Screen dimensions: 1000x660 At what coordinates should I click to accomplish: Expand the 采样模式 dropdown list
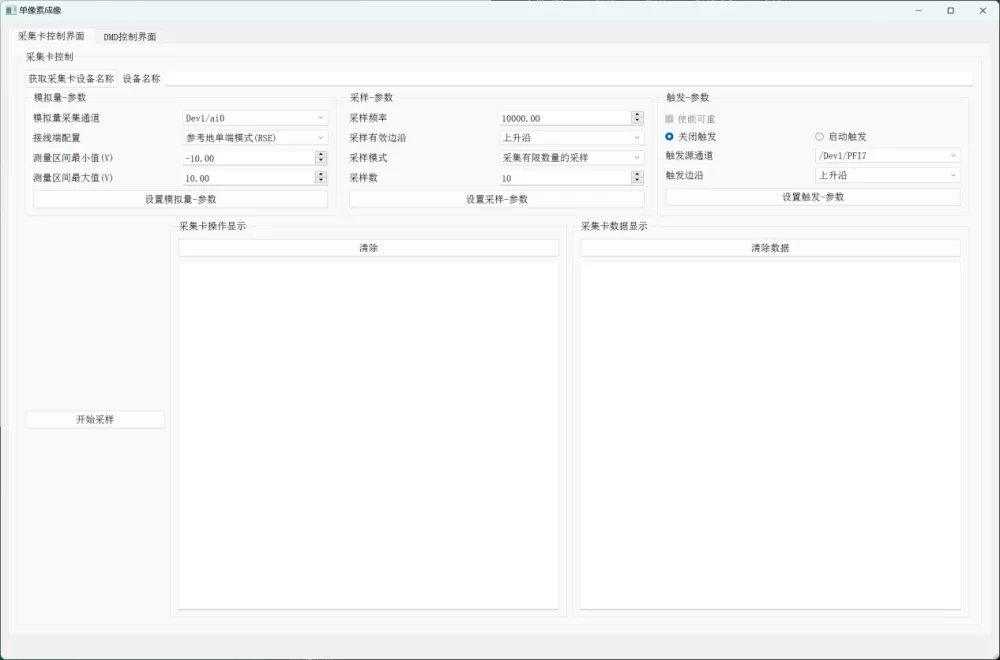[571, 158]
